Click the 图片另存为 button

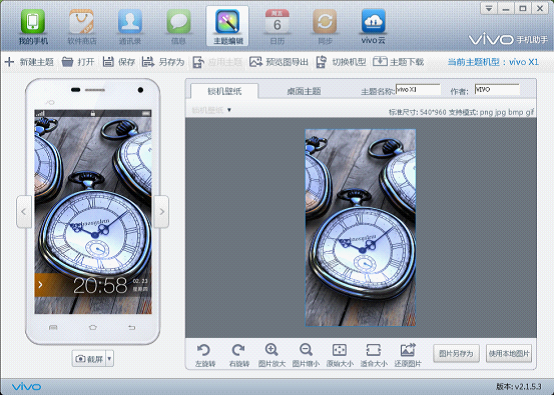tap(456, 353)
